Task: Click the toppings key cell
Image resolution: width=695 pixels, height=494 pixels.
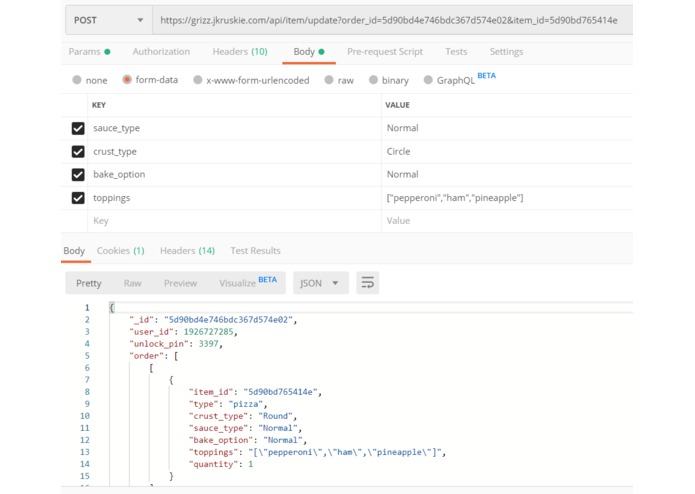Action: click(x=234, y=198)
